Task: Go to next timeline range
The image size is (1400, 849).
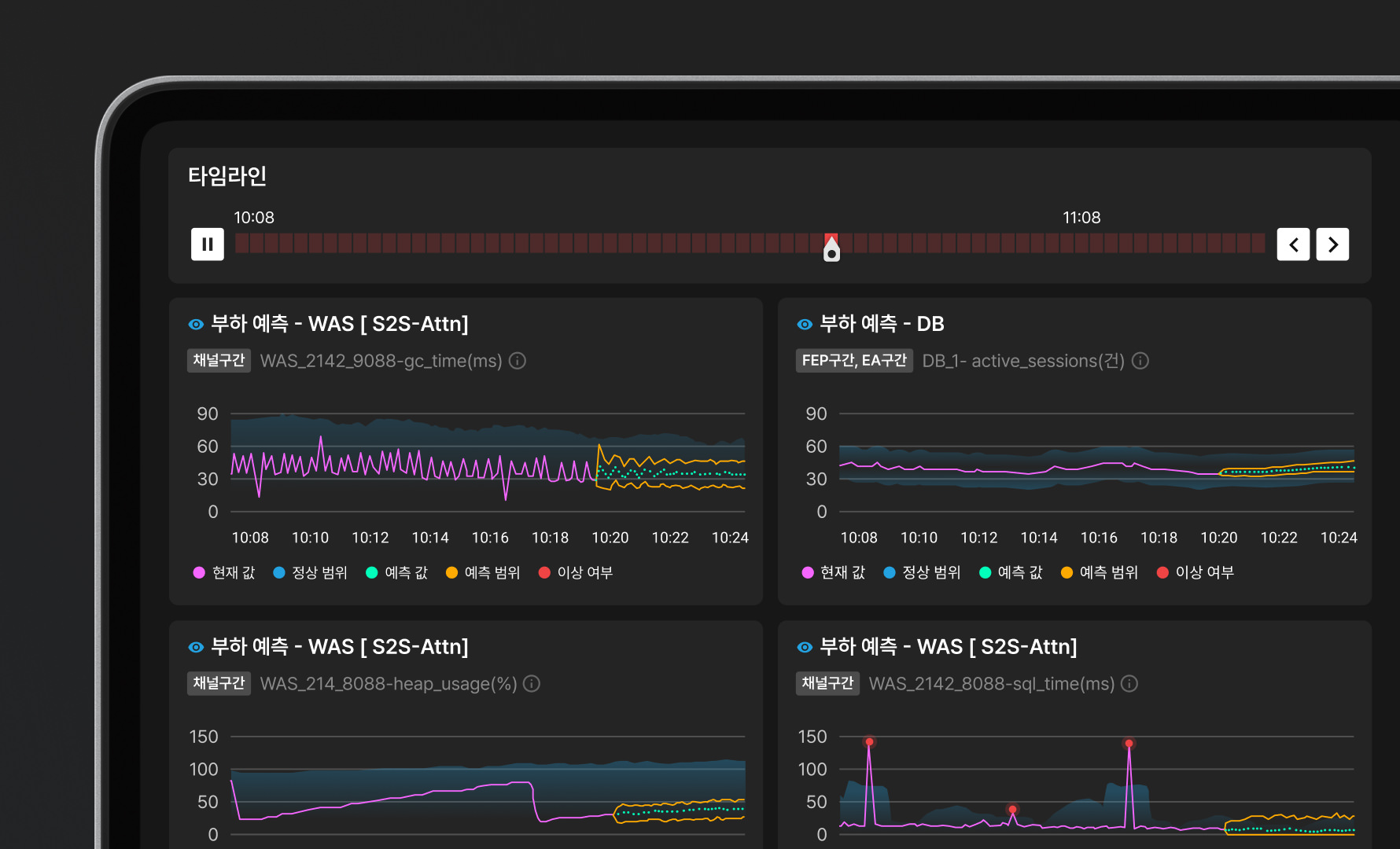Action: pyautogui.click(x=1332, y=244)
